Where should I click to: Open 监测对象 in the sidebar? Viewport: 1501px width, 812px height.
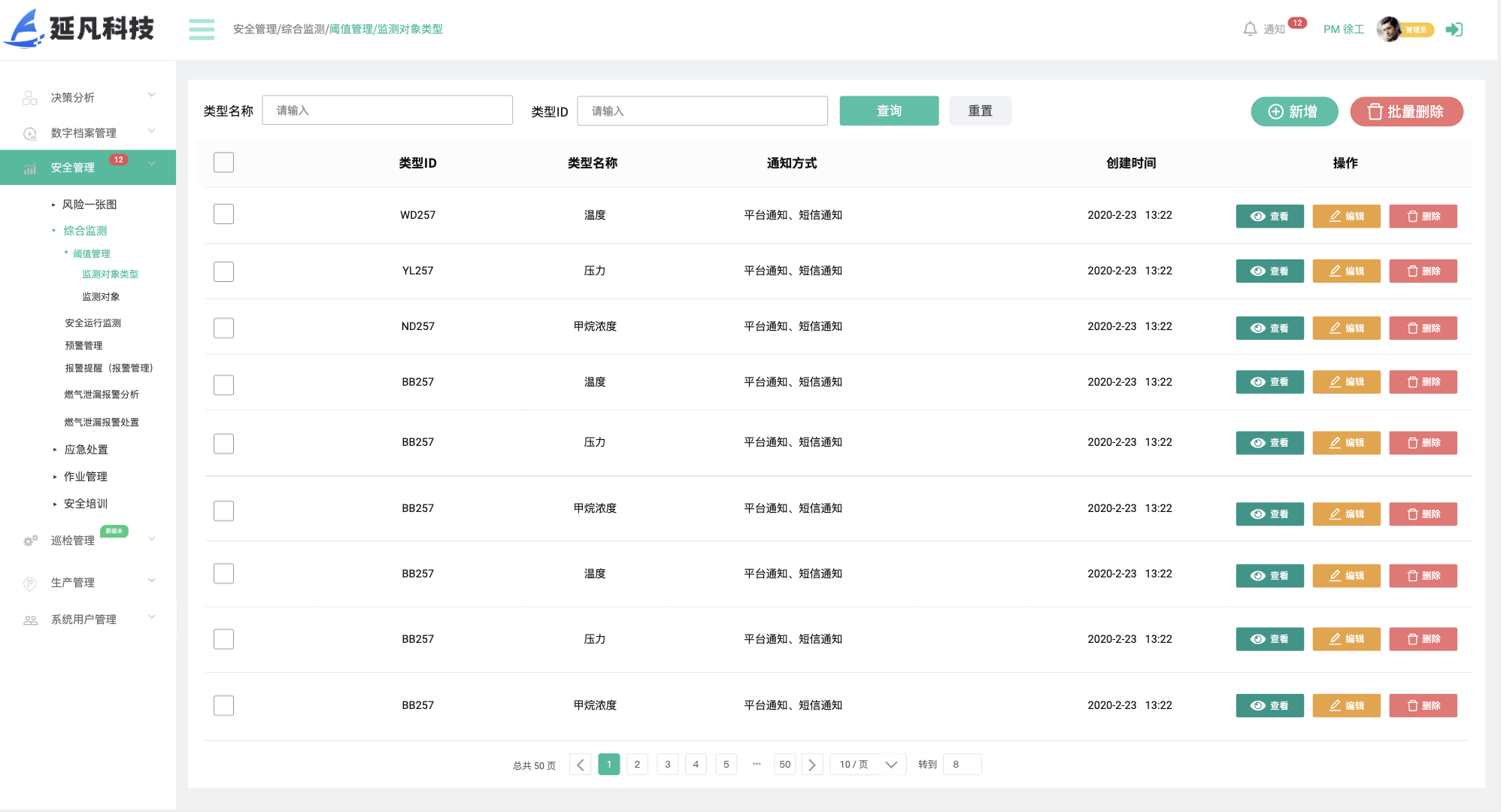pos(101,297)
